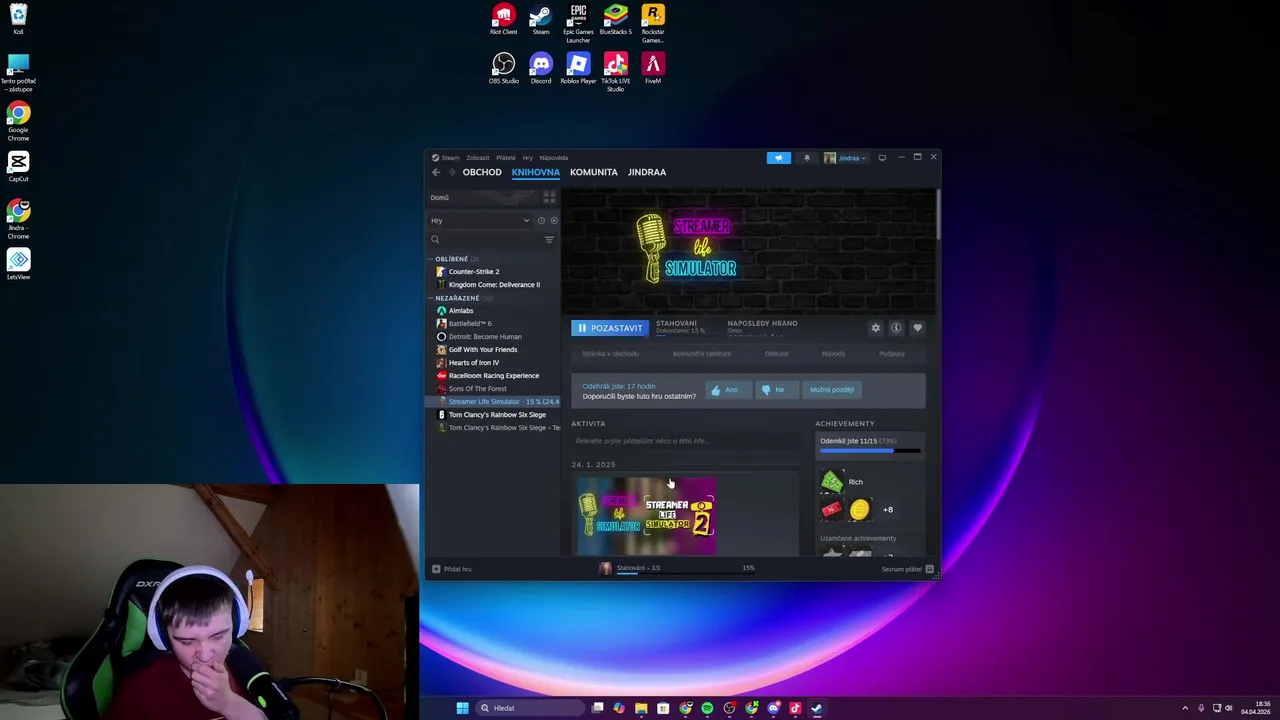Screen dimensions: 1280x720
Task: Open Recycle Bin (Koš) desktop icon
Action: pos(18,19)
